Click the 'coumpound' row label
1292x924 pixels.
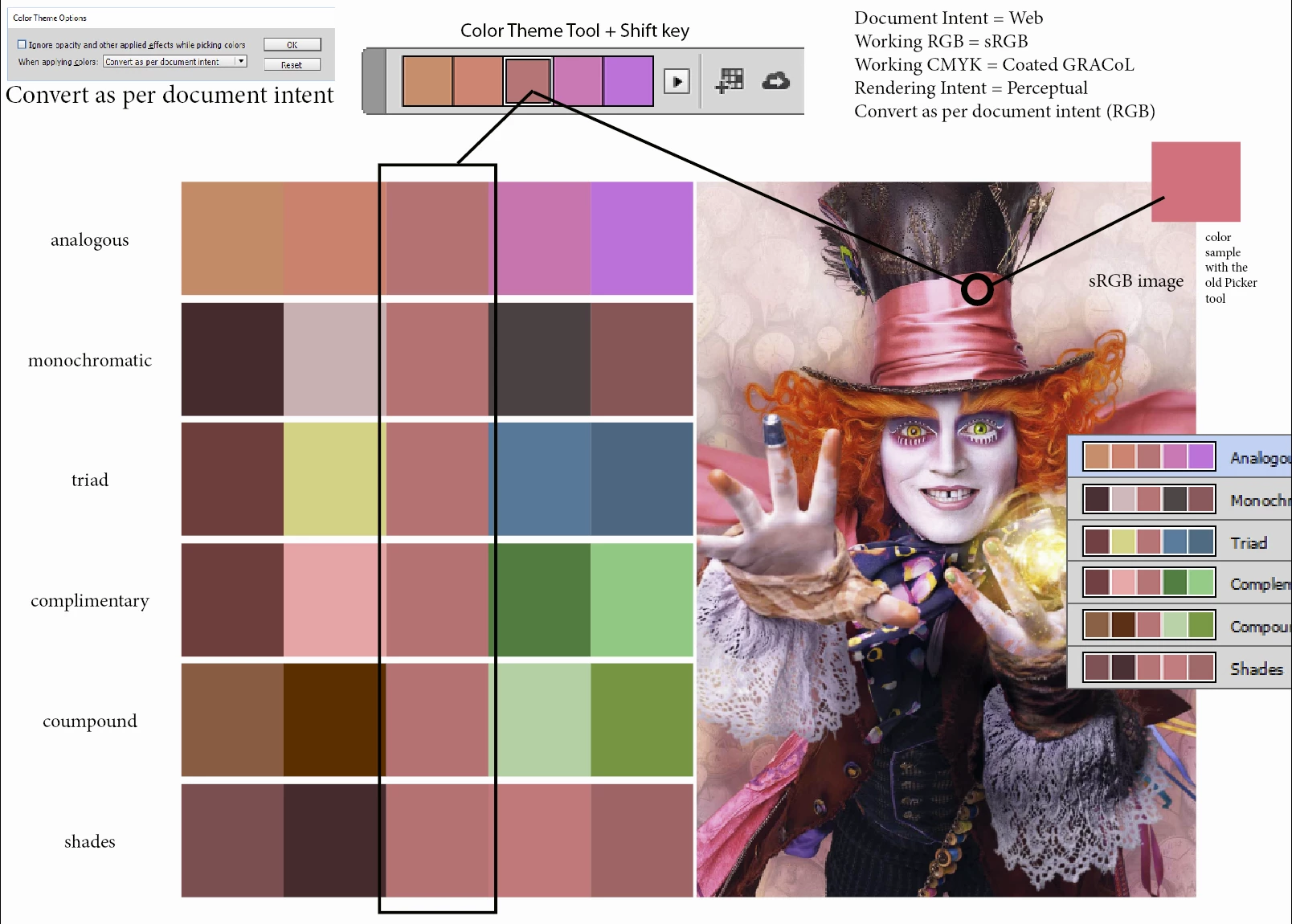pos(90,722)
